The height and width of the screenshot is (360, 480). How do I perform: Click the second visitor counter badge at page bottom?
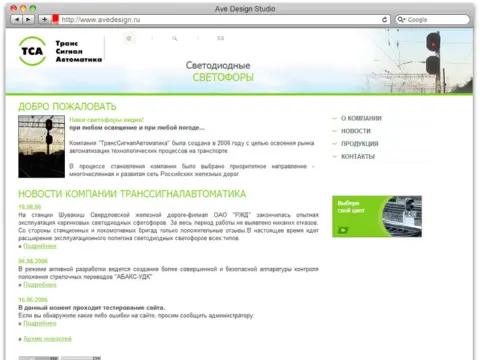[81, 358]
